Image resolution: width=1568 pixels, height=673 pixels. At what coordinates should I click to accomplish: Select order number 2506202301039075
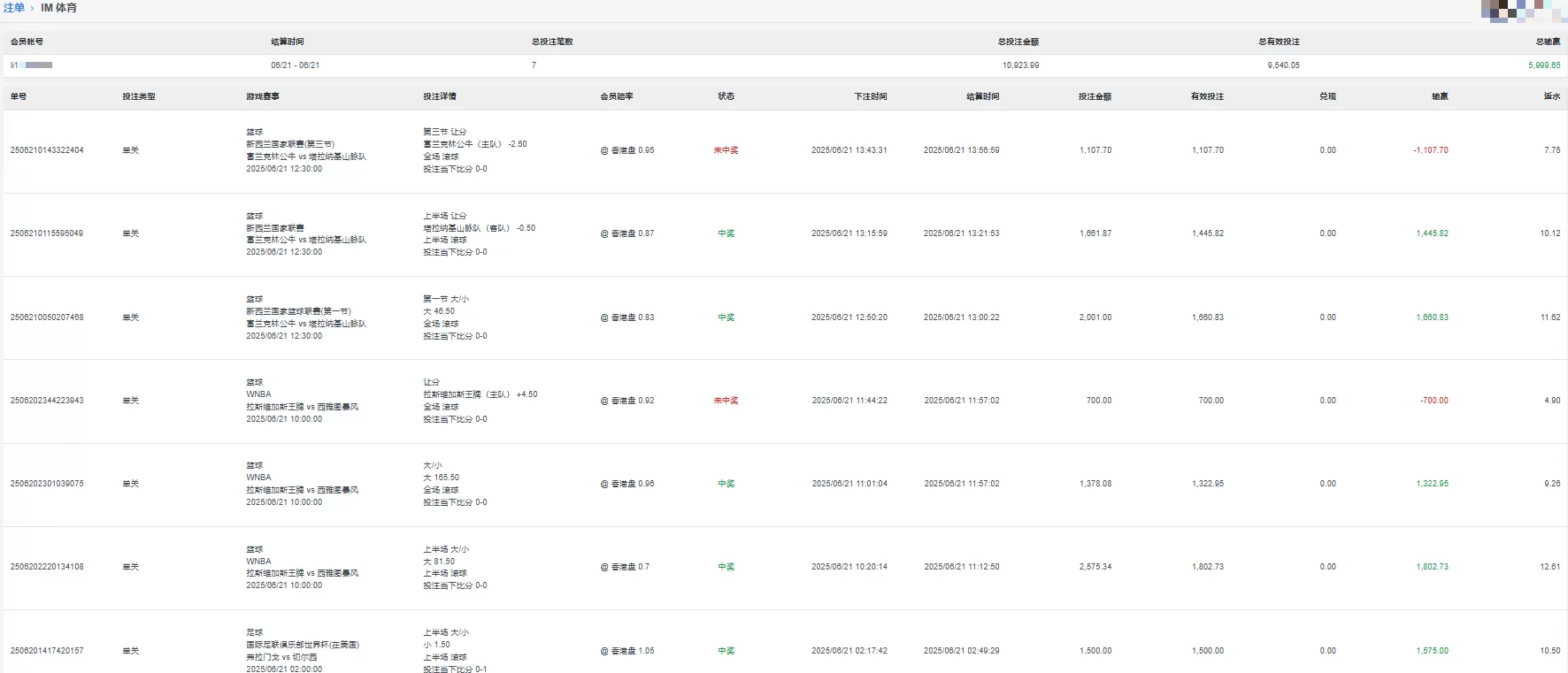click(47, 484)
